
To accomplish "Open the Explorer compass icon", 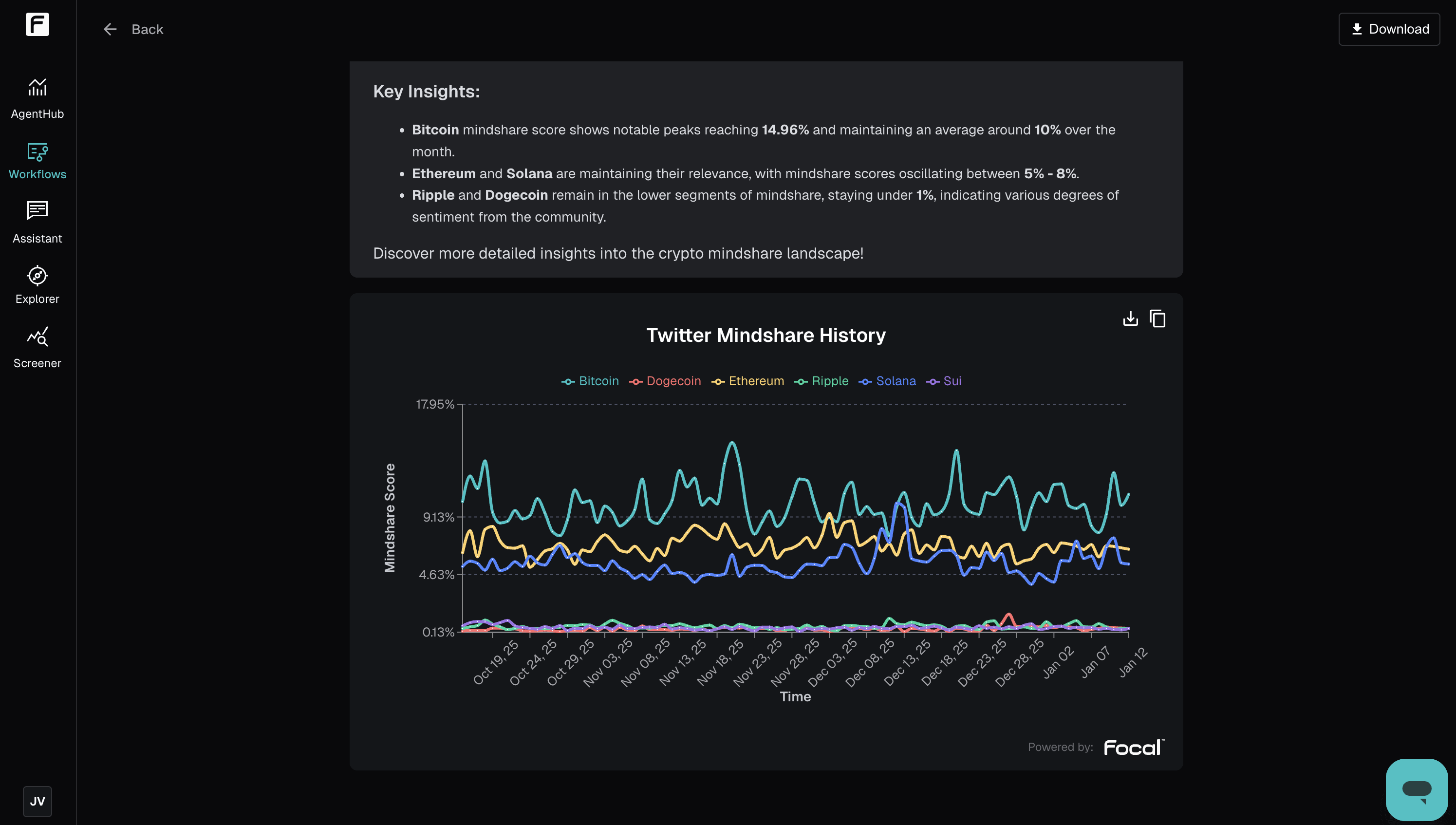I will coord(37,276).
